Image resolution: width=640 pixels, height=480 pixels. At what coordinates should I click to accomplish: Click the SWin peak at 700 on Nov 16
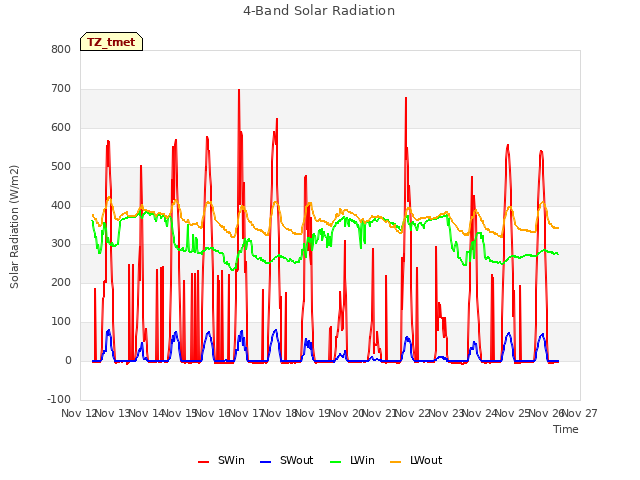pyautogui.click(x=239, y=90)
